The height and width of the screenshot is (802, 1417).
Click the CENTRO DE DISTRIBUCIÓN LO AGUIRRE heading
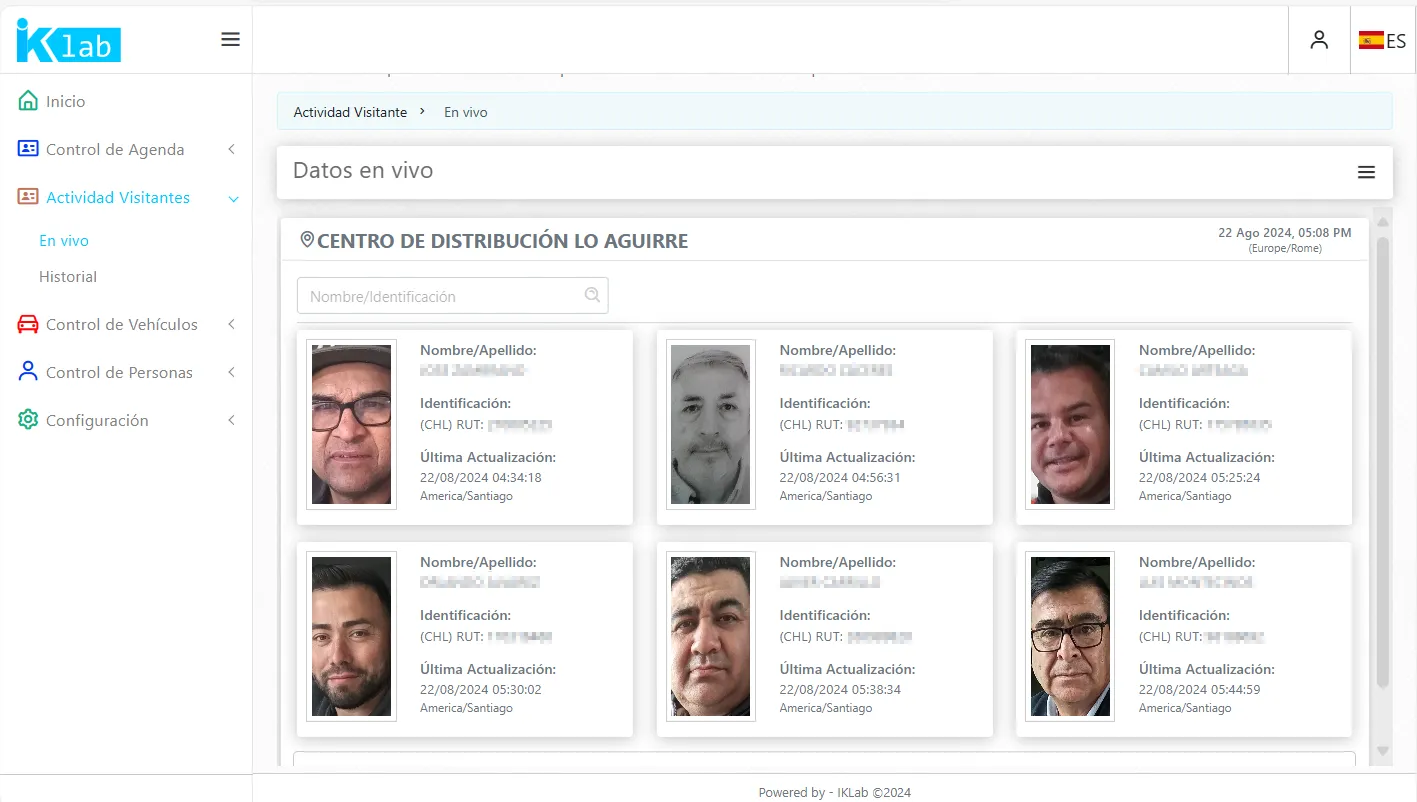pyautogui.click(x=502, y=241)
